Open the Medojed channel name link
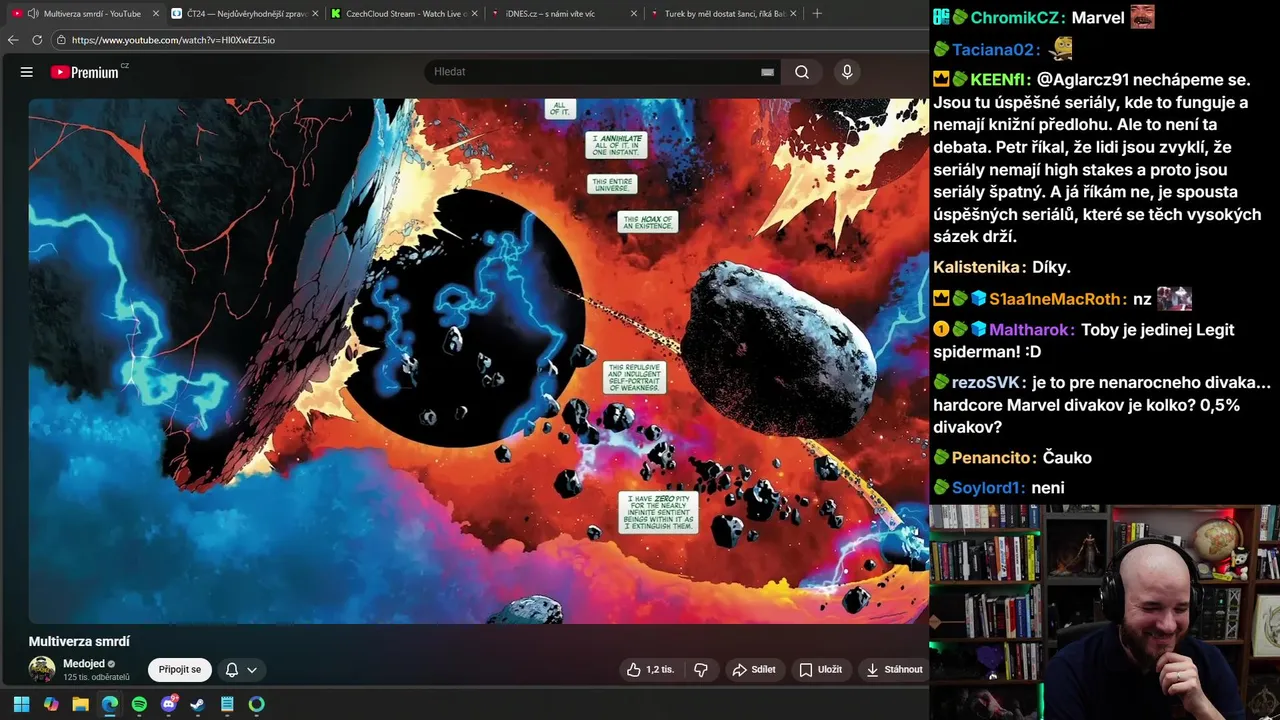This screenshot has width=1280, height=720. coord(84,664)
